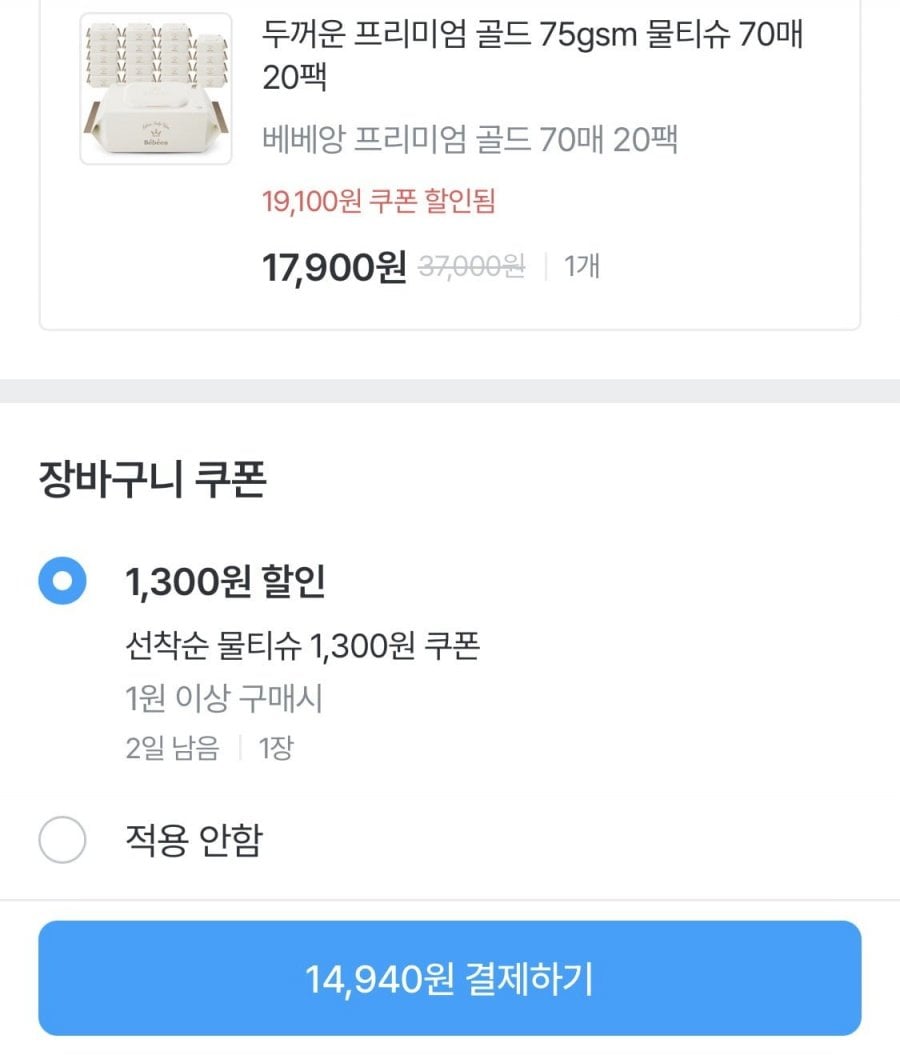Open the wet tissue product thumbnail
Screen dimensions: 900x1055
(x=156, y=88)
